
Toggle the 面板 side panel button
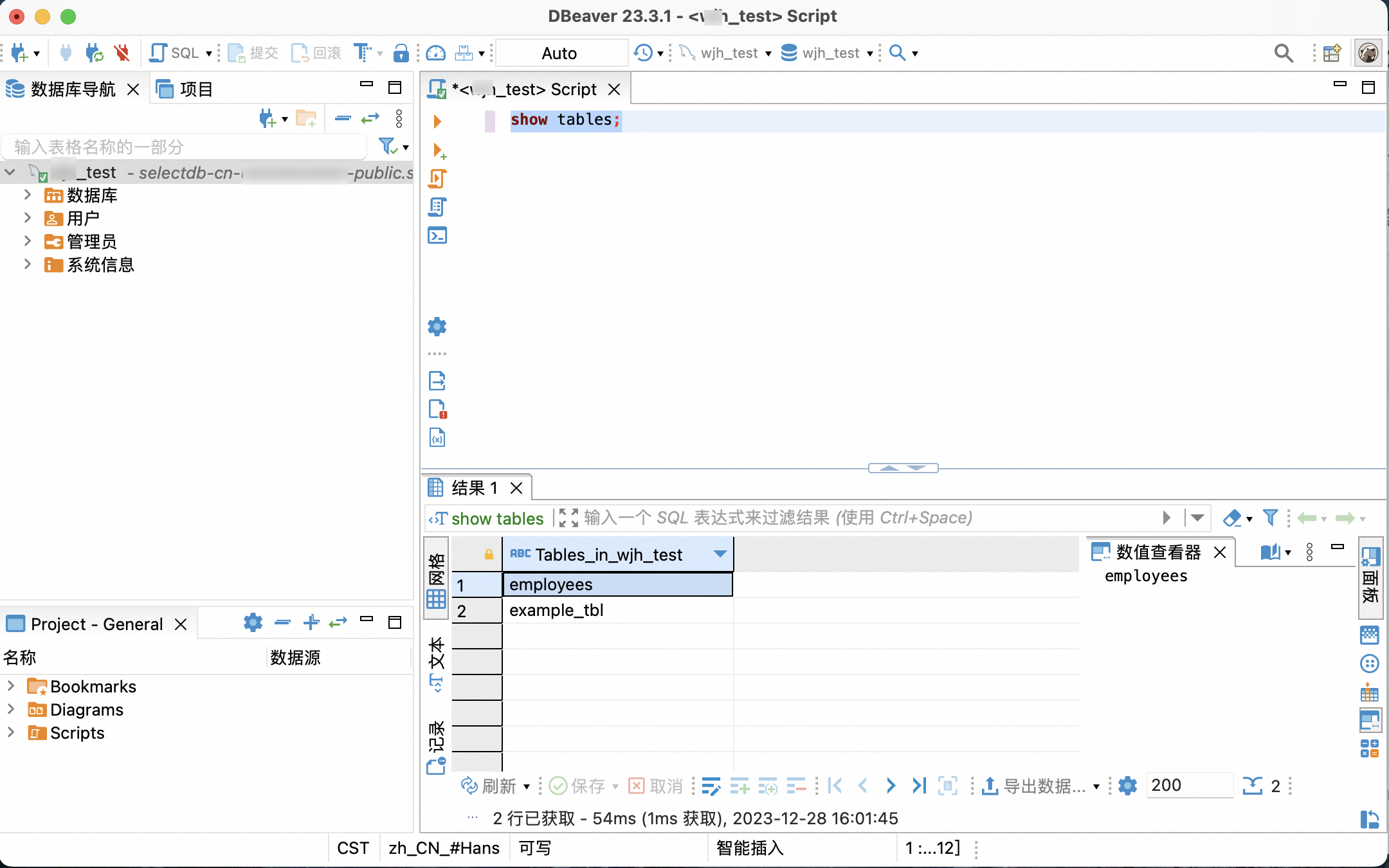click(x=1370, y=576)
